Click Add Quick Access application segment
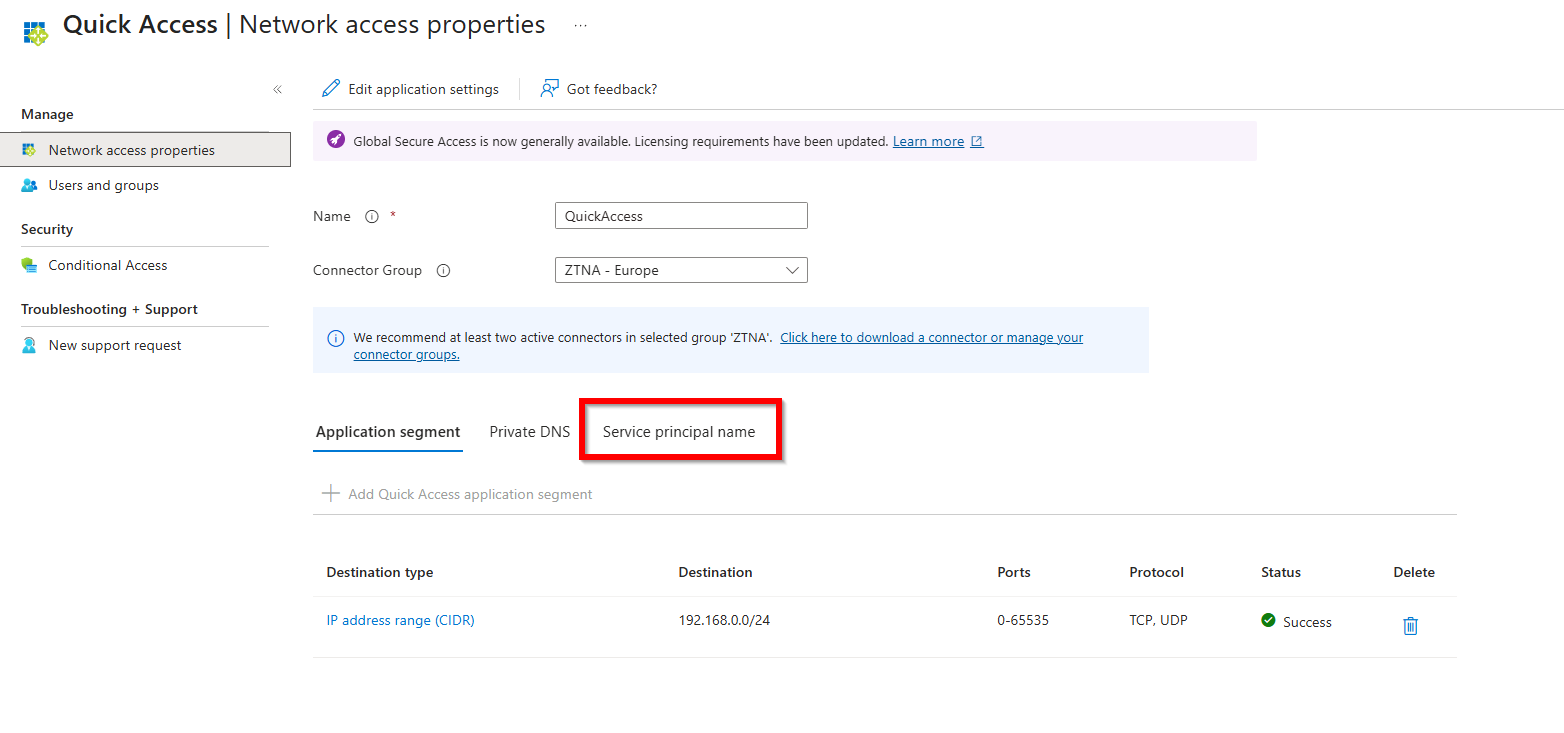 [x=469, y=494]
